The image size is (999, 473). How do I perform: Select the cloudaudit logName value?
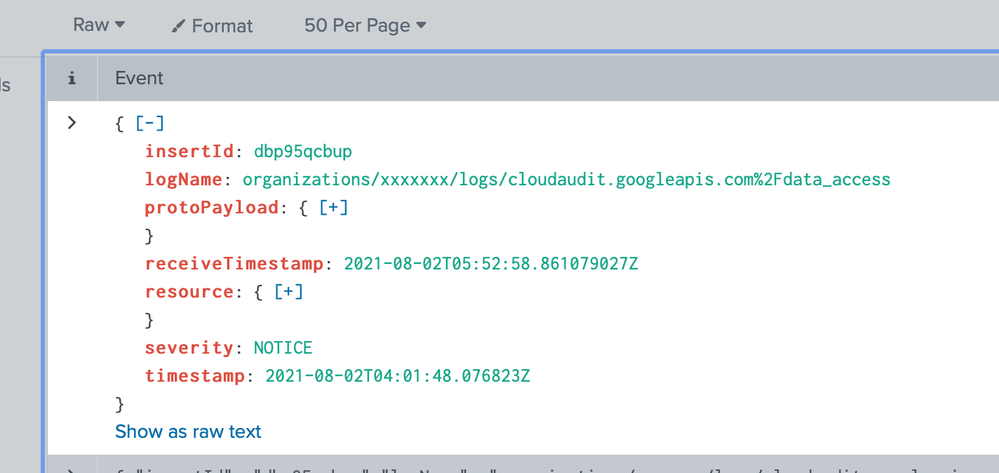point(566,179)
